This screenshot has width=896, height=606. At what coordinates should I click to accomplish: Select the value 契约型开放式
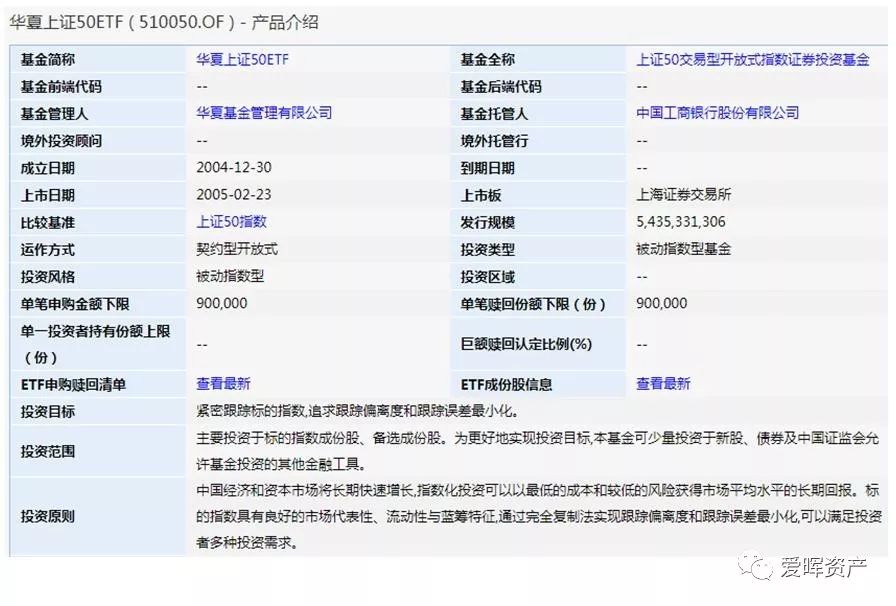237,249
